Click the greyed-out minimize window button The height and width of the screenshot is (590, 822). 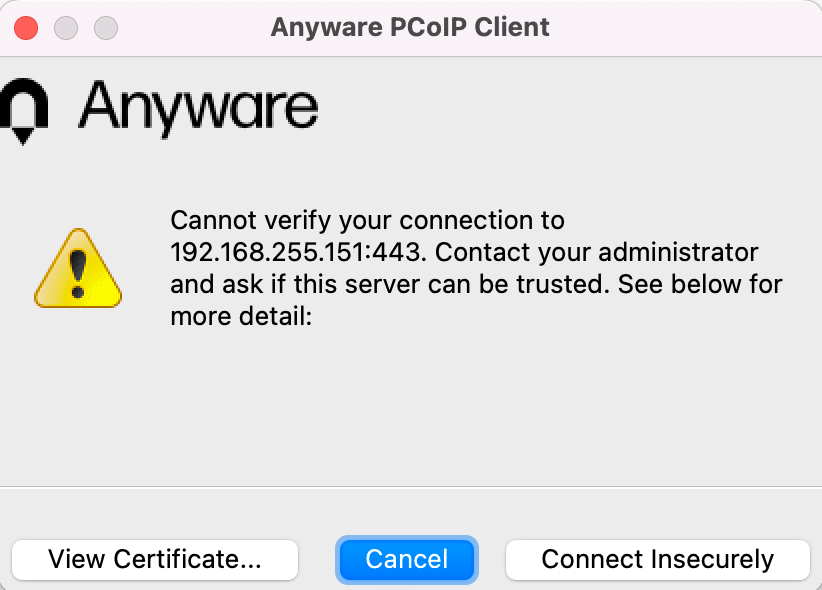click(x=66, y=28)
